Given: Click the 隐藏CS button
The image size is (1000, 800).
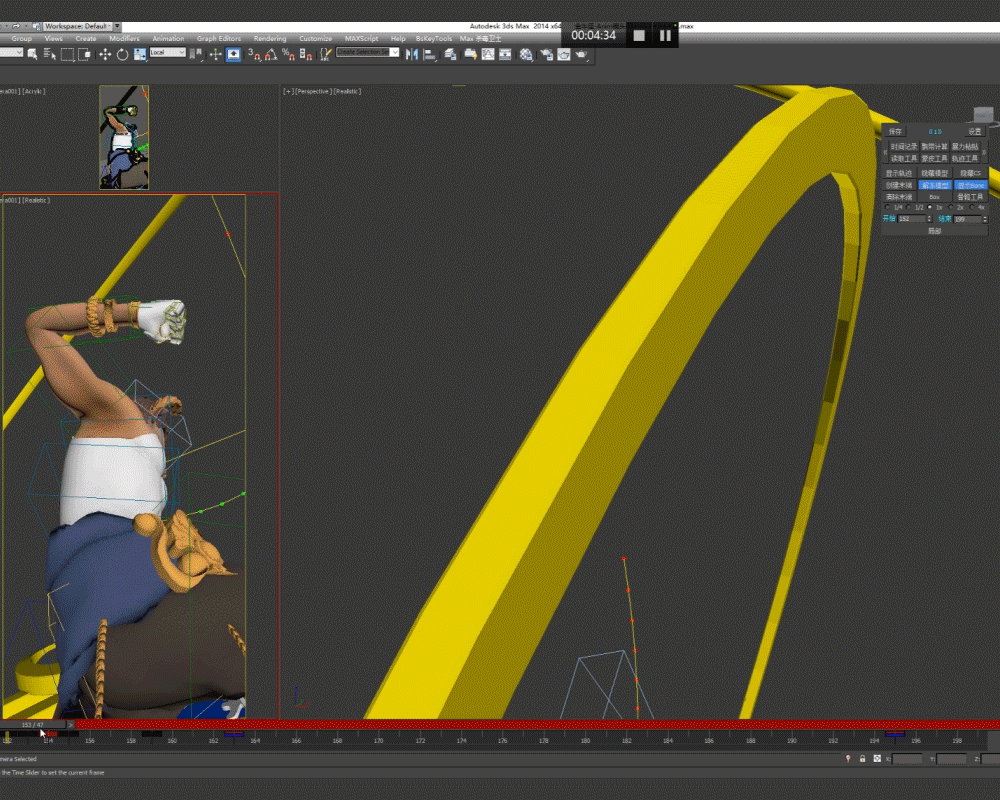Looking at the screenshot, I should (x=971, y=173).
